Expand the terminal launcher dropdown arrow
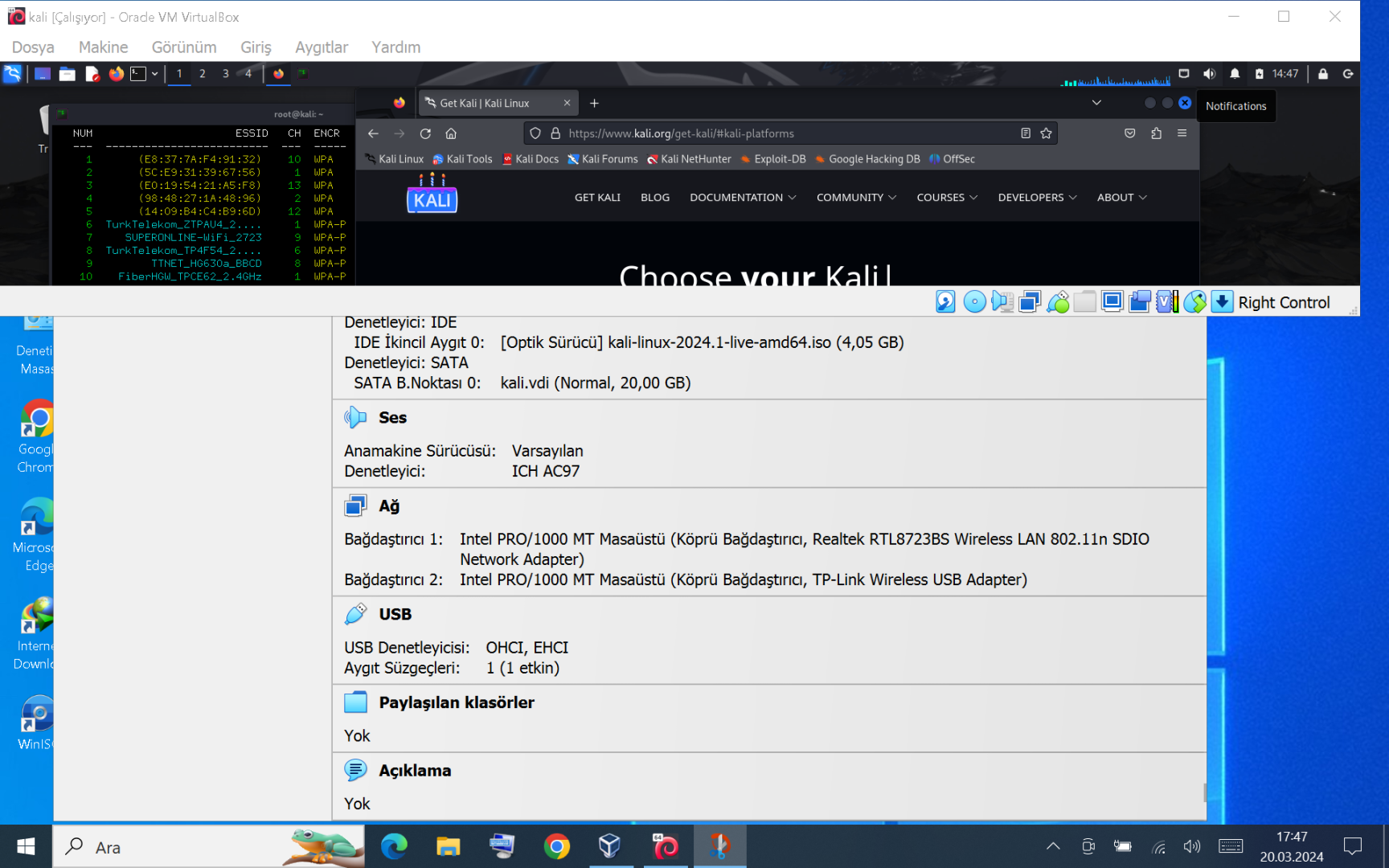Viewport: 1389px width, 868px height. click(155, 74)
